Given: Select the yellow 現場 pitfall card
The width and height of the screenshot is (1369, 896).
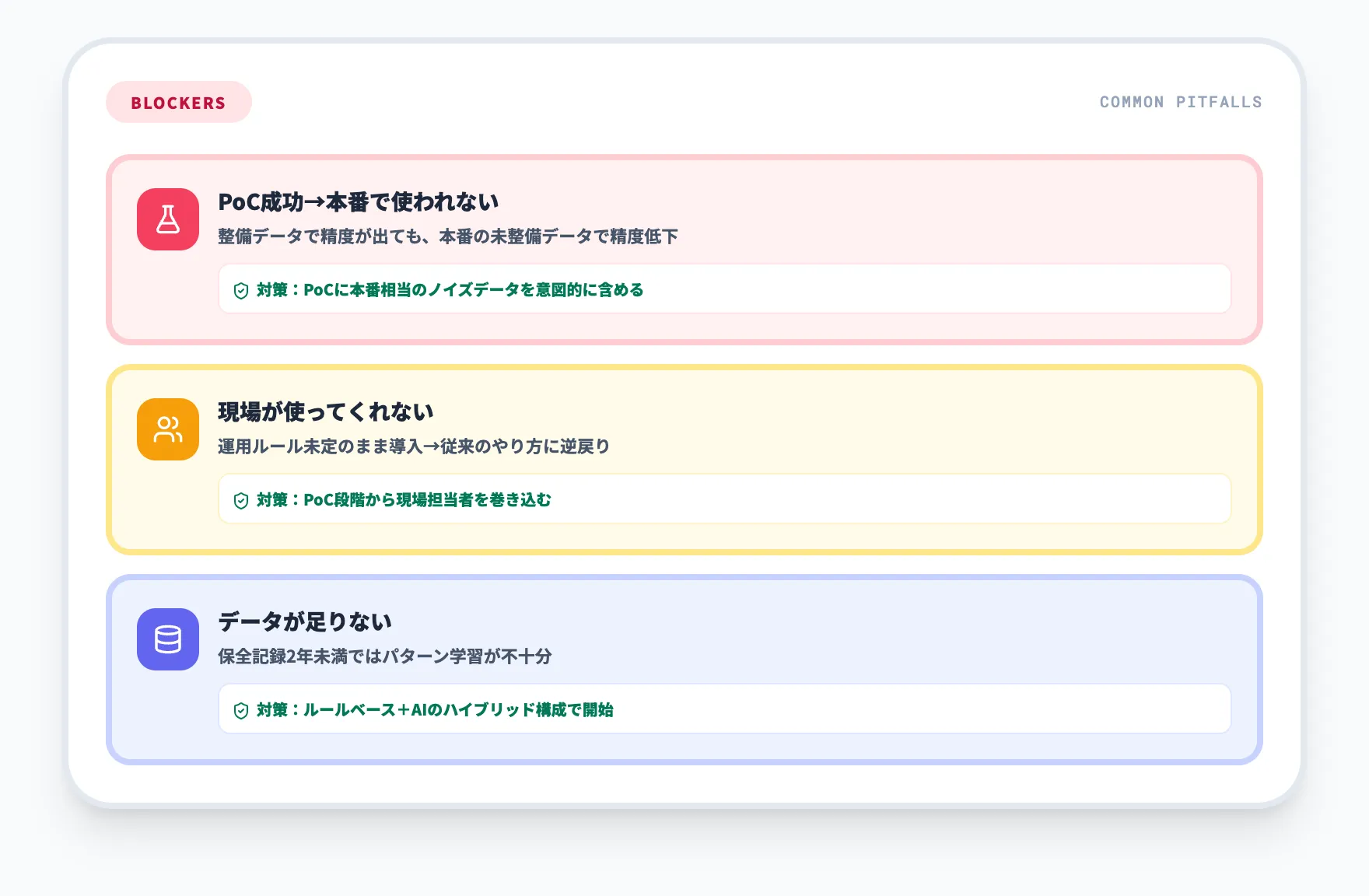Looking at the screenshot, I should tap(684, 459).
